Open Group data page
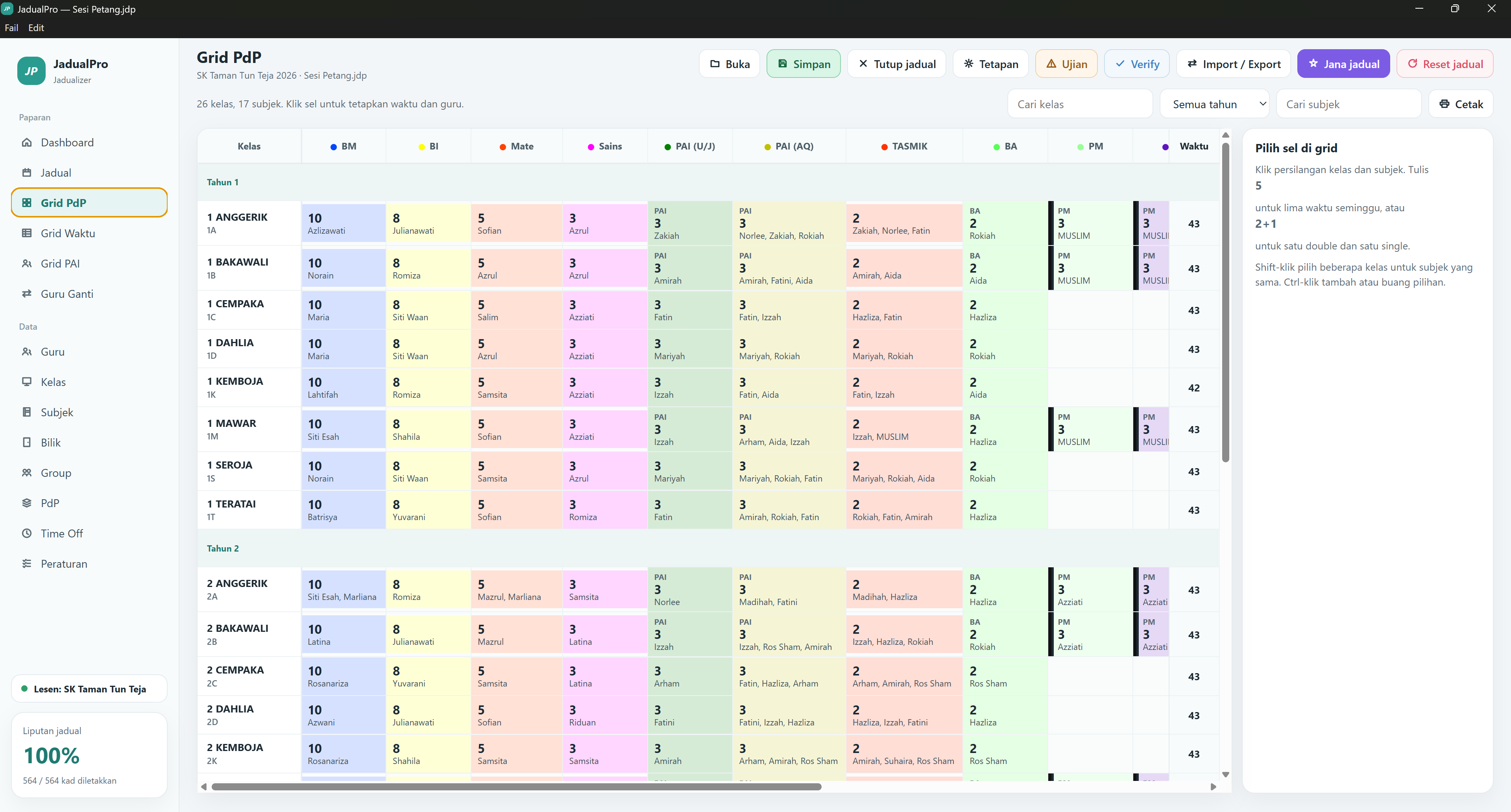 coord(89,473)
